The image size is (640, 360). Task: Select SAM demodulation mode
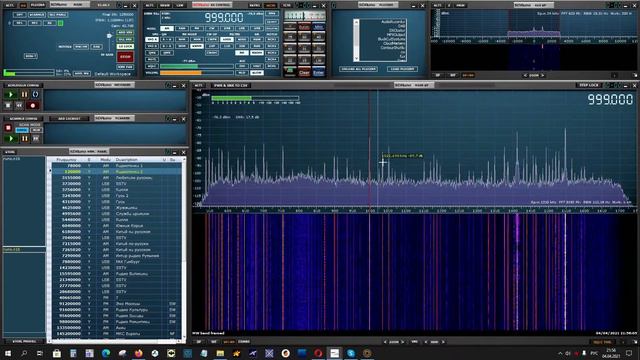point(182,29)
